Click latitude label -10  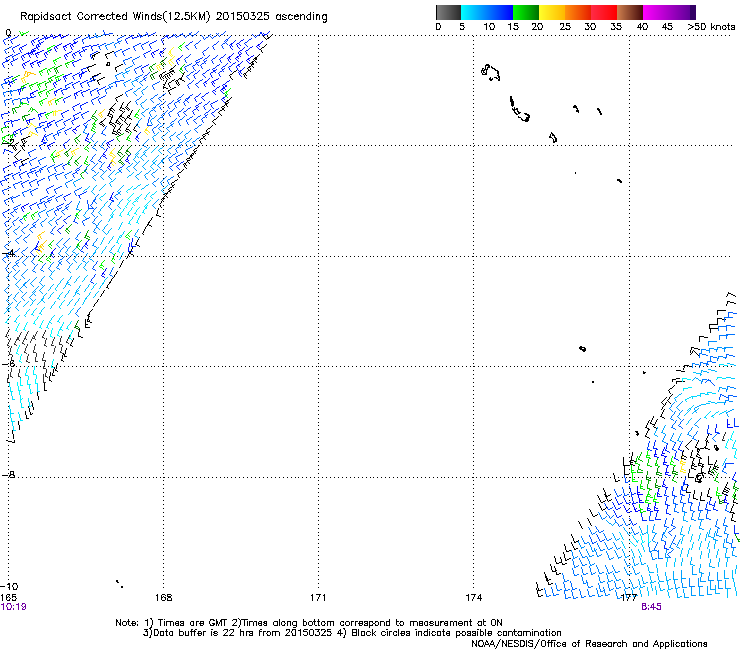click(x=9, y=587)
